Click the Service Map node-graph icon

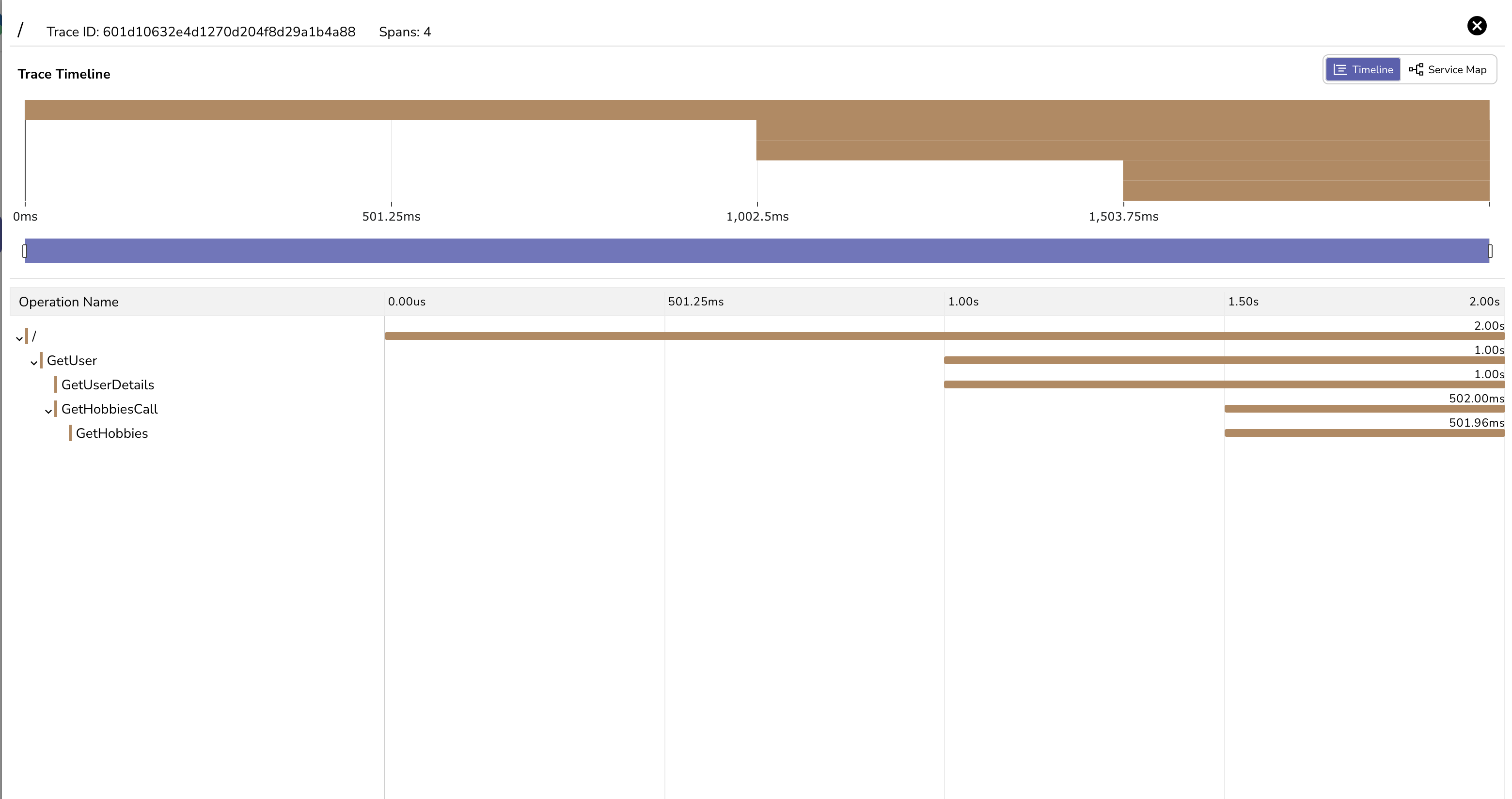tap(1417, 69)
